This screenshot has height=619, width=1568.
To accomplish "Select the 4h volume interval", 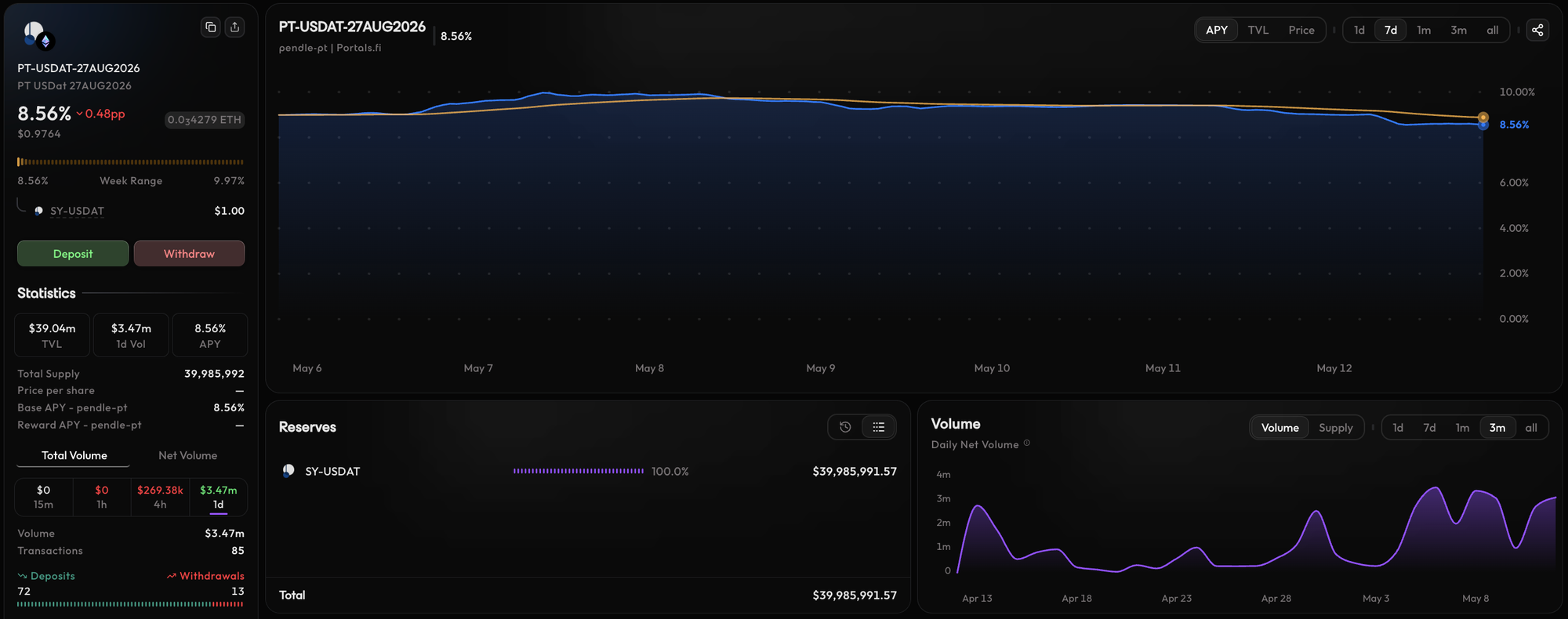I will pyautogui.click(x=160, y=497).
